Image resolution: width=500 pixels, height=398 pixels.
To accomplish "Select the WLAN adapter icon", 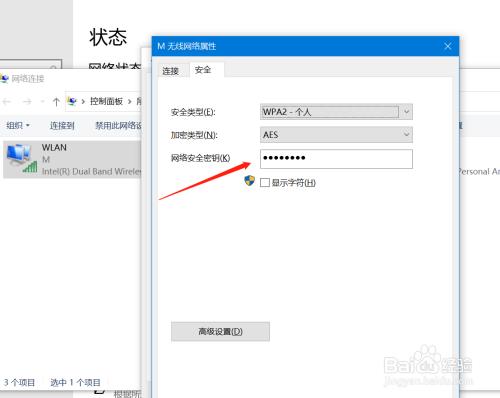I will (22, 158).
